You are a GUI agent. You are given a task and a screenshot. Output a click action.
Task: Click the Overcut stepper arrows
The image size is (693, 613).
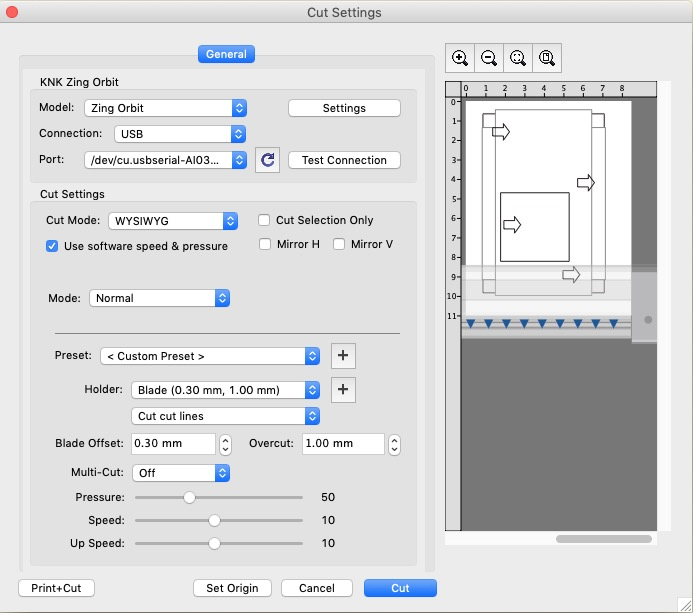pyautogui.click(x=394, y=445)
